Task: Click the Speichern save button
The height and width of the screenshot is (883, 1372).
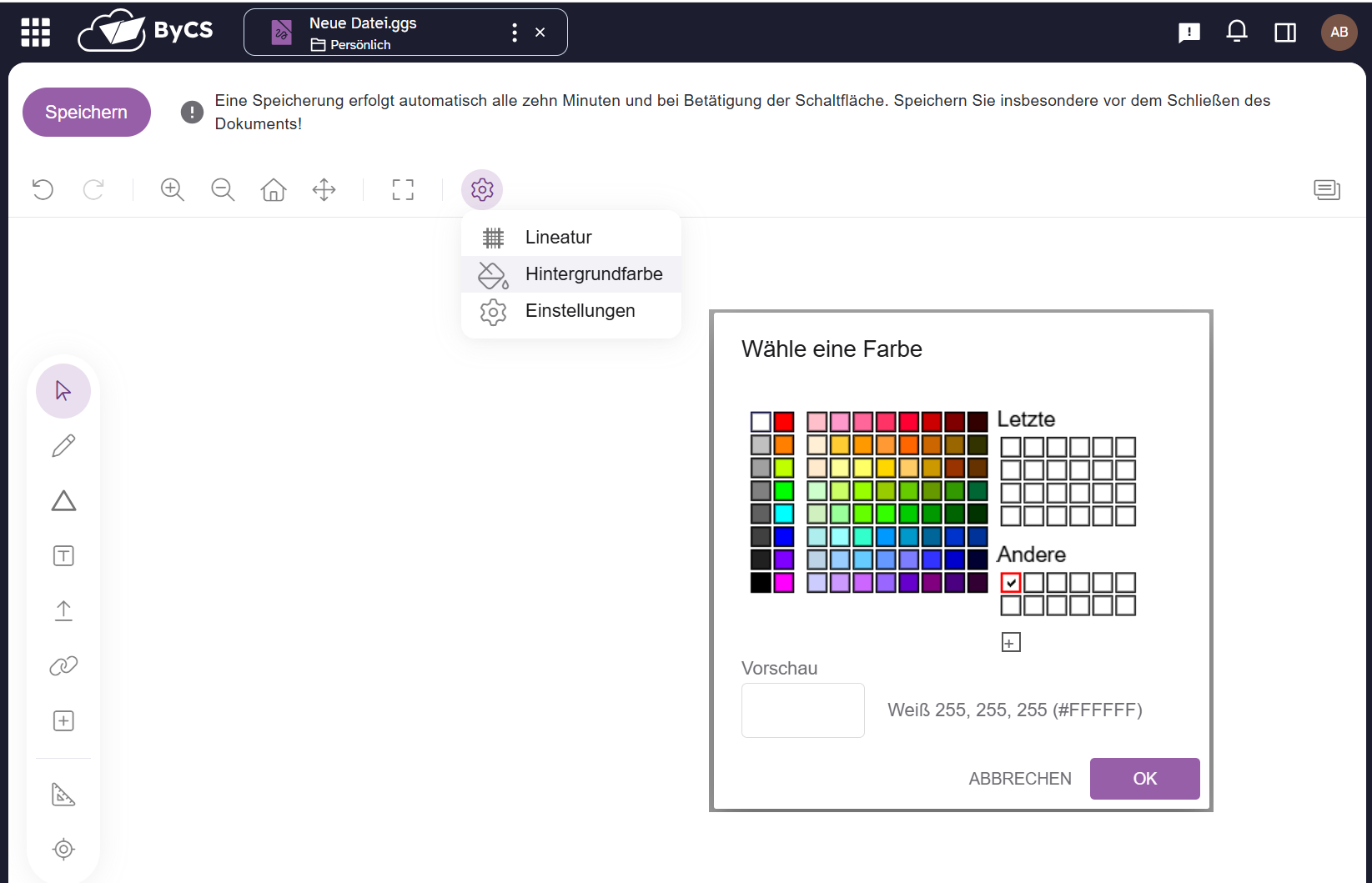Action: tap(86, 112)
